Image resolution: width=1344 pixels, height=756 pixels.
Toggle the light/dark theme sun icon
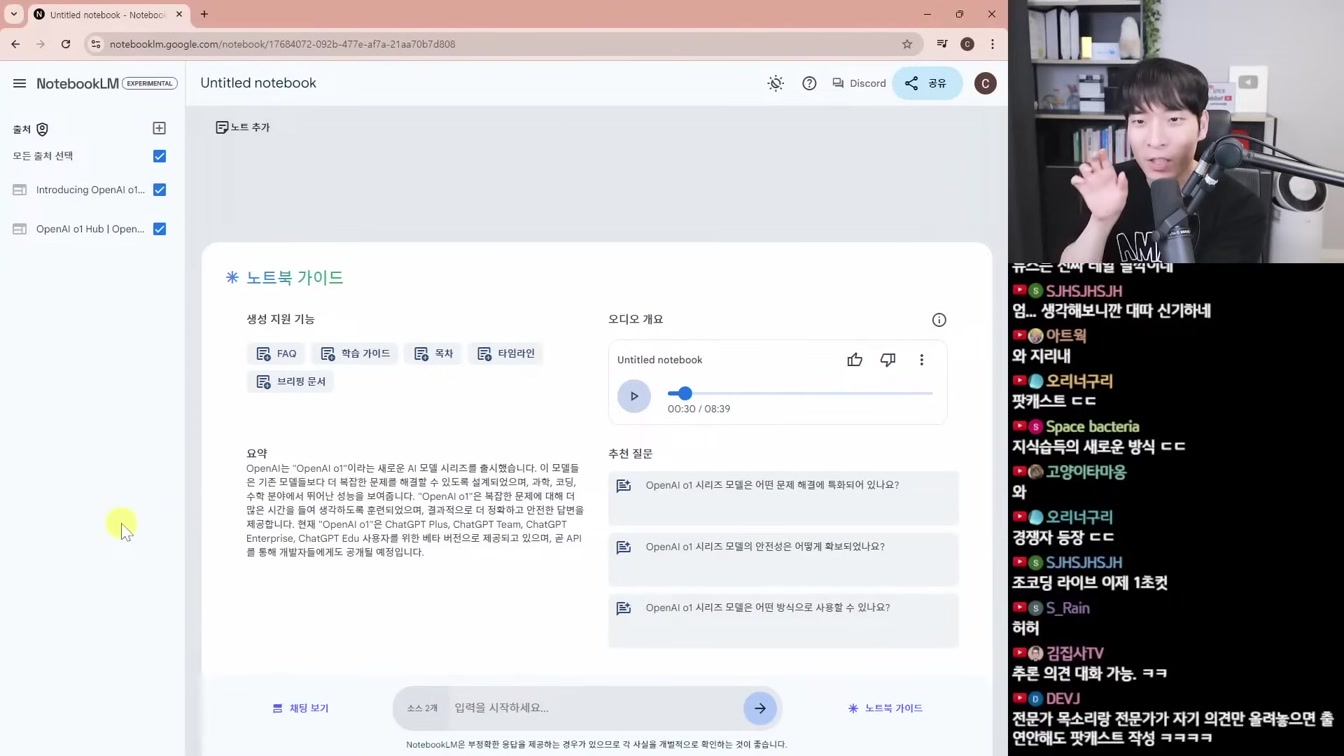pos(775,83)
